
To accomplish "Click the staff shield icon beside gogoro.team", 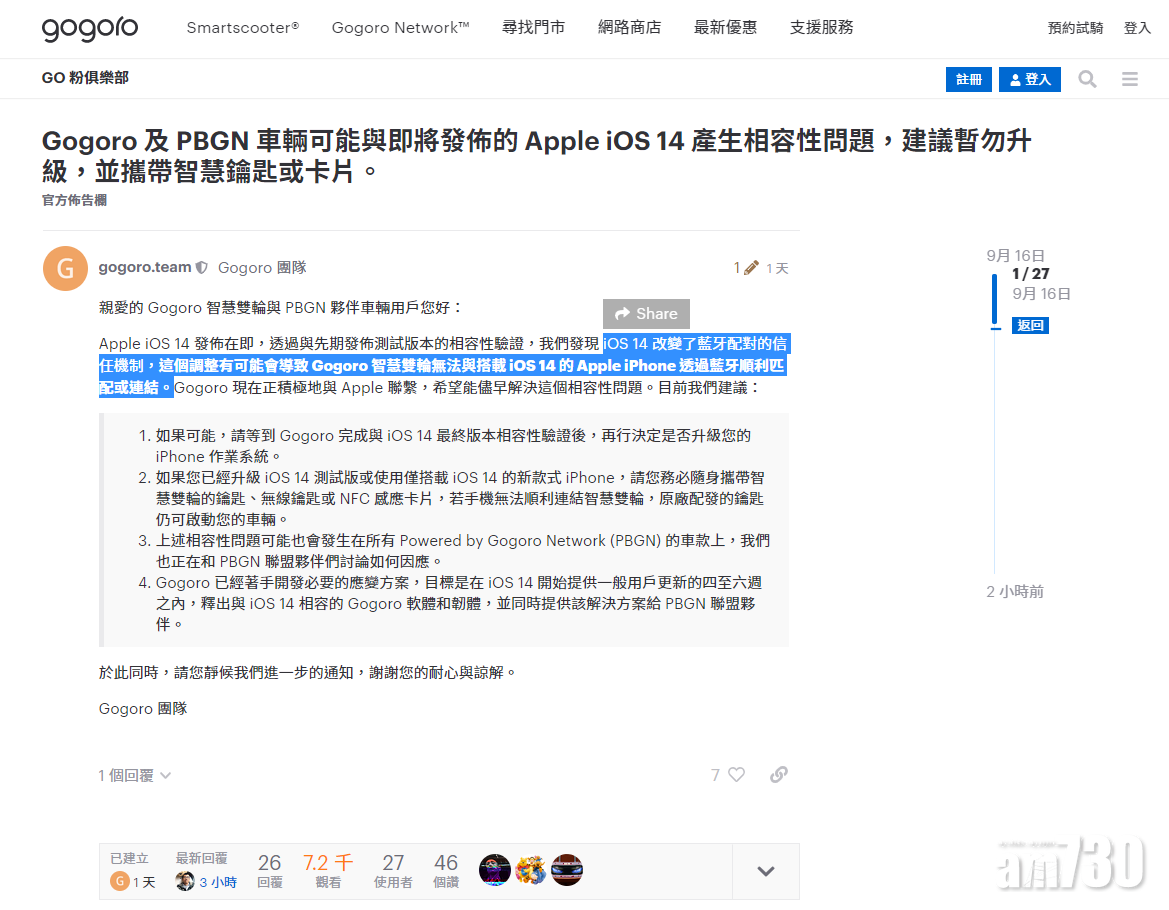I will tap(202, 268).
